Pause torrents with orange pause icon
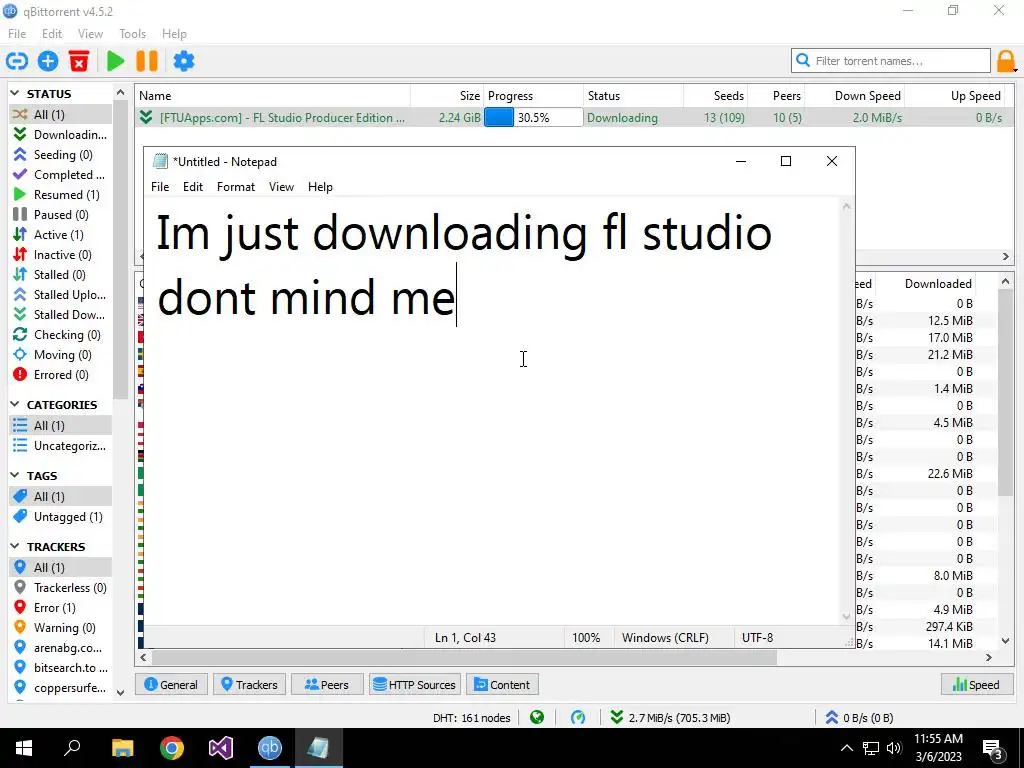Viewport: 1024px width, 768px height. tap(147, 61)
